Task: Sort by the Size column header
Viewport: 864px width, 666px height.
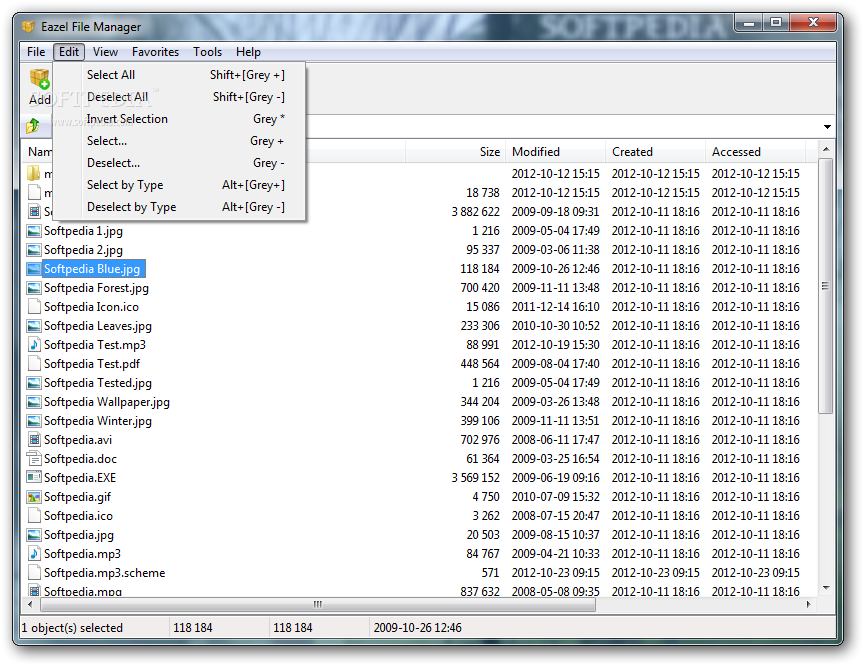Action: [456, 151]
